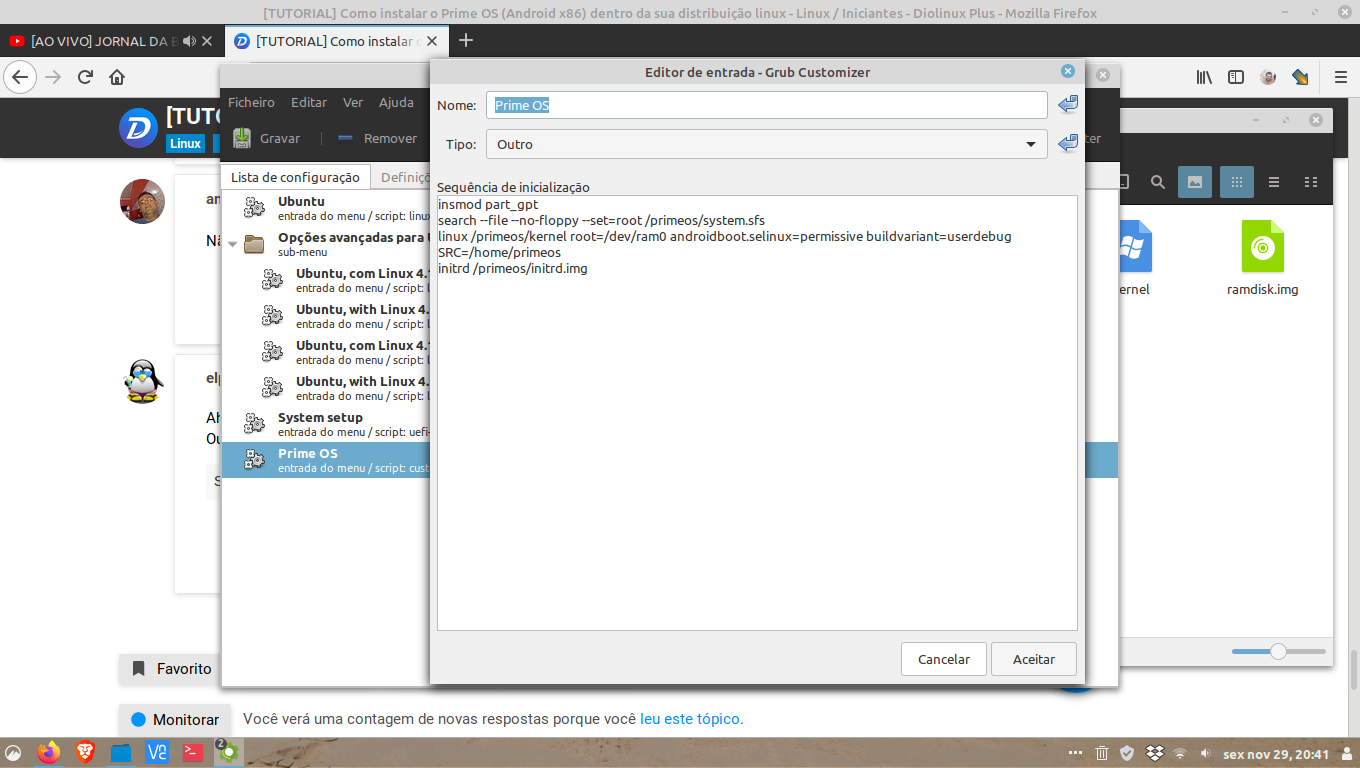Viewport: 1360px width, 768px height.
Task: Click the trash icon in the system tray
Action: coord(1101,753)
